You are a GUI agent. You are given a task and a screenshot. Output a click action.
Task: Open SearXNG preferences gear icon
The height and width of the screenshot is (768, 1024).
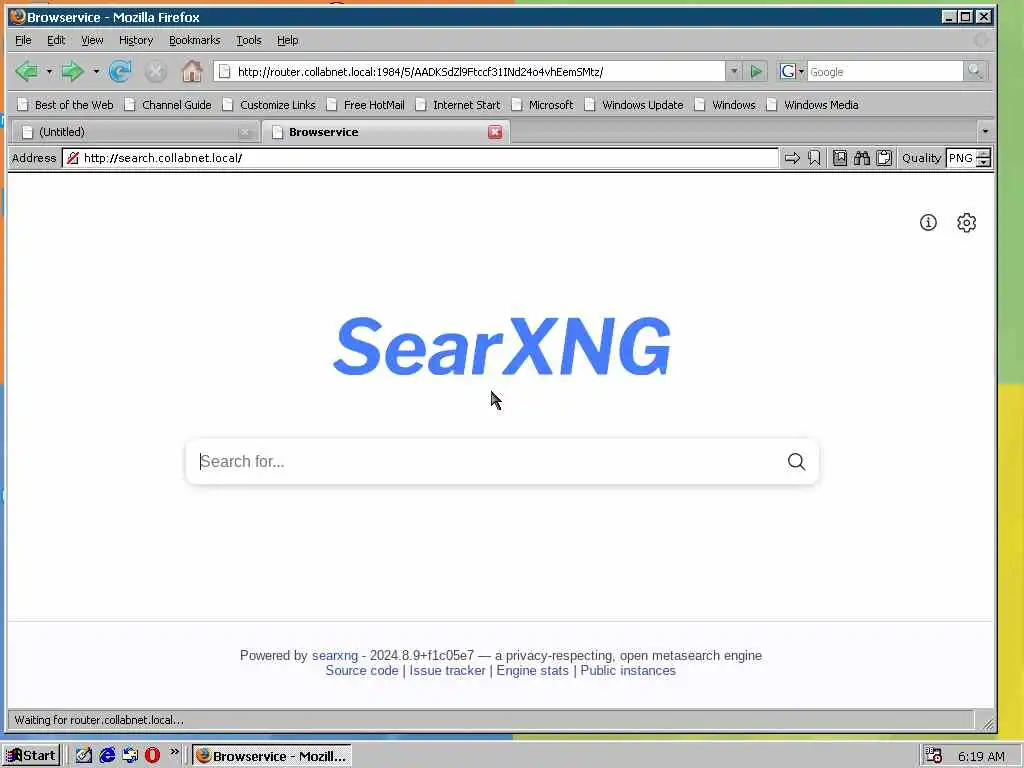point(967,223)
